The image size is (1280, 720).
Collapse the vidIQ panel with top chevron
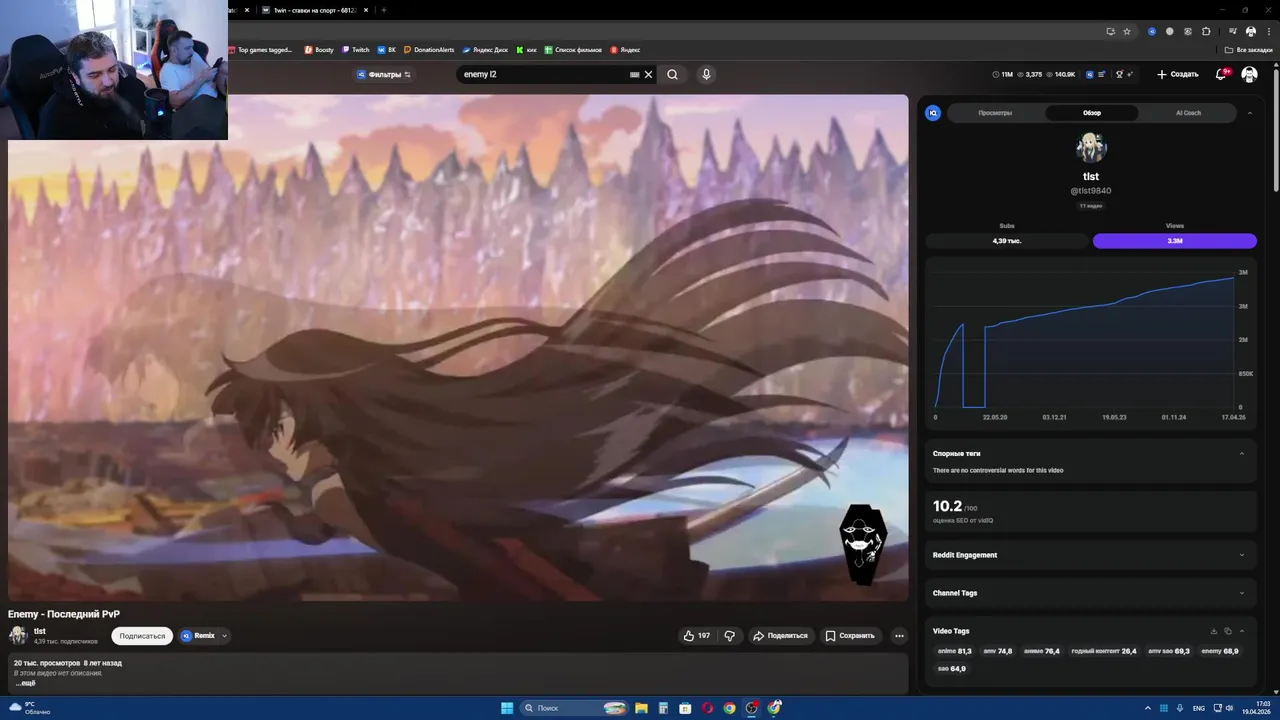pyautogui.click(x=1249, y=113)
